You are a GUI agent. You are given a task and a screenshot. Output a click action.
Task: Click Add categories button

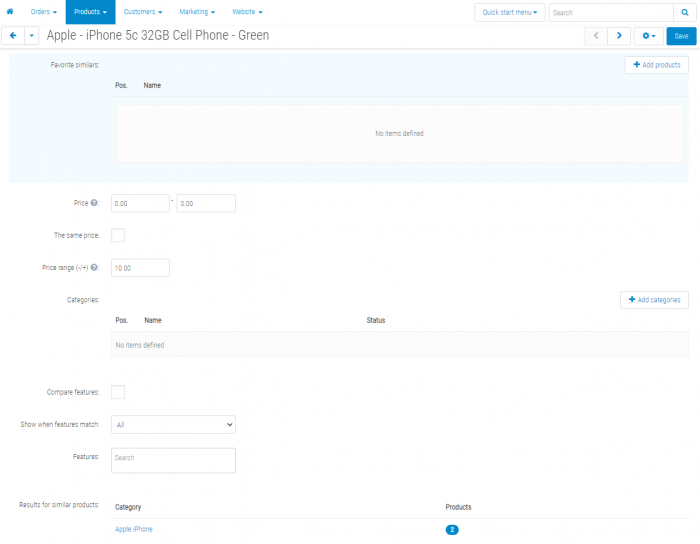tap(654, 300)
